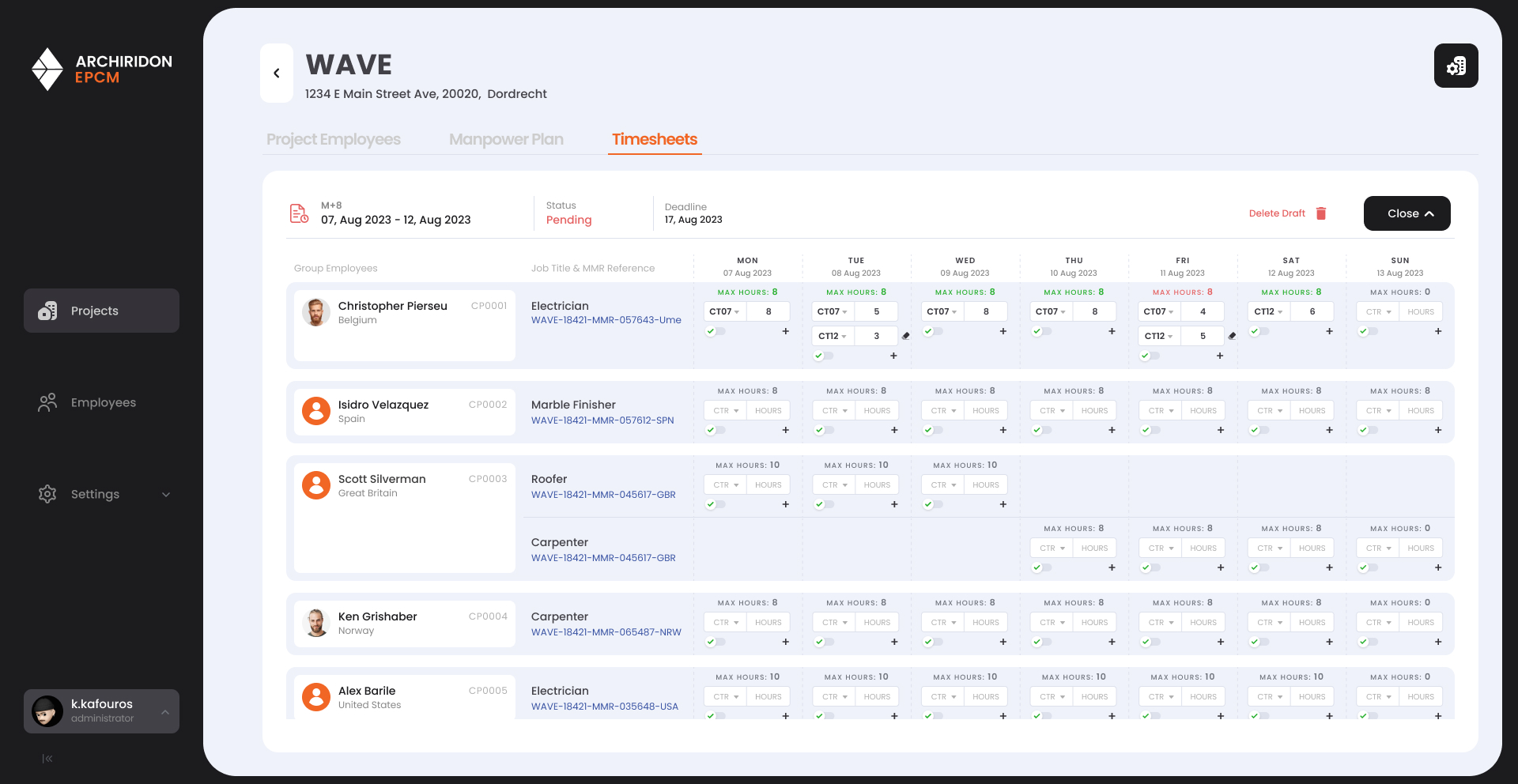This screenshot has width=1518, height=784.
Task: Click the timesheet document icon beside M+8
Action: (x=299, y=213)
